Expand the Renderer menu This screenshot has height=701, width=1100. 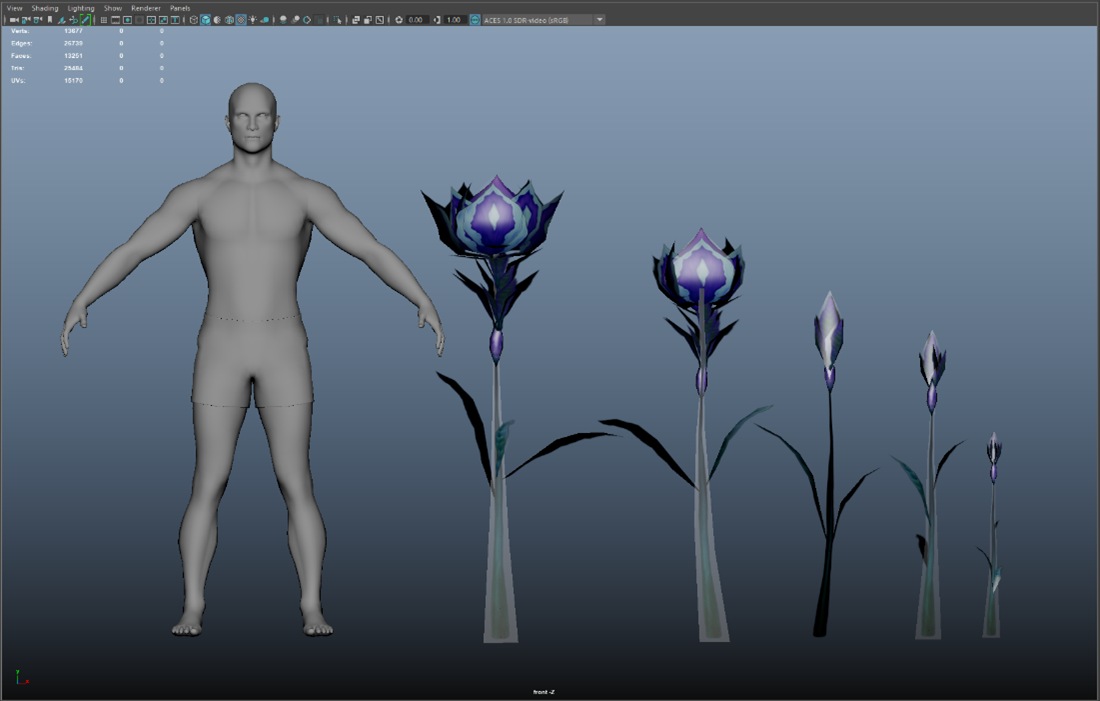click(x=146, y=8)
